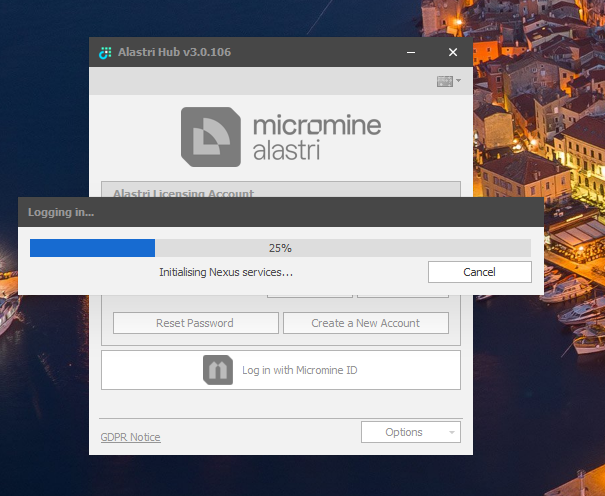Minimize the Alastri Hub window

411,52
